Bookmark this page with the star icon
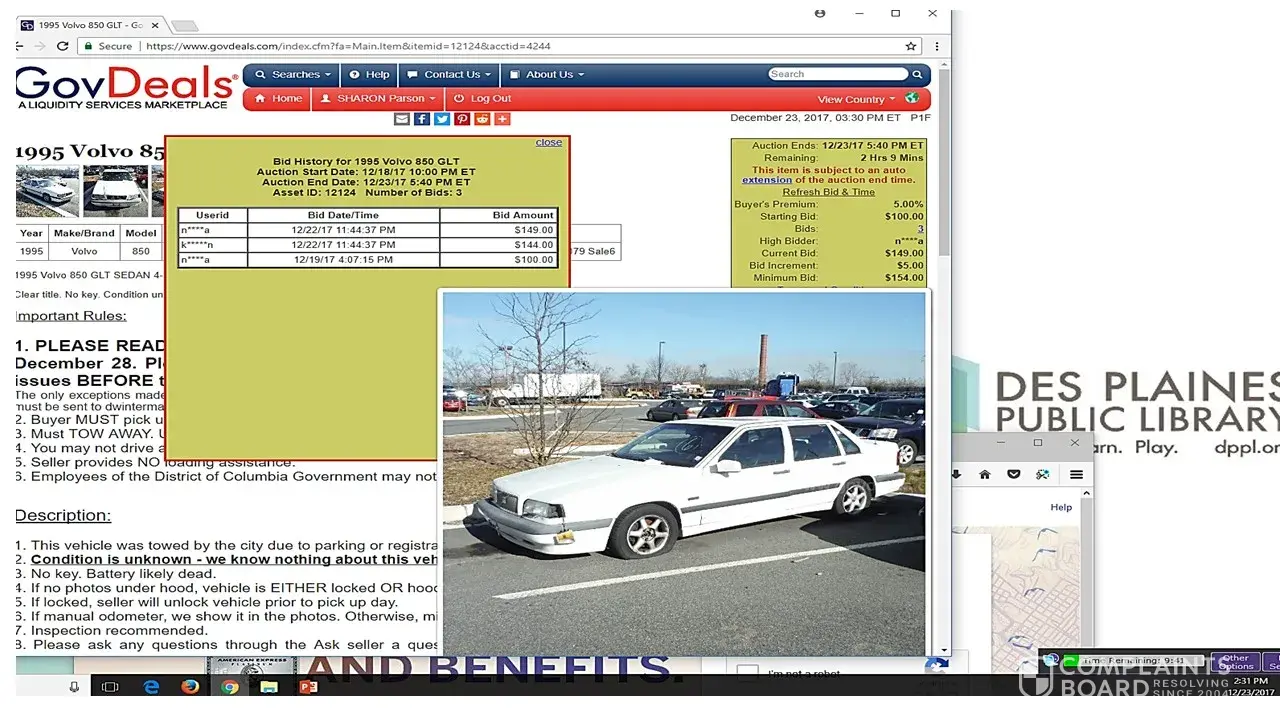Screen dimensions: 1280x720 tap(910, 46)
